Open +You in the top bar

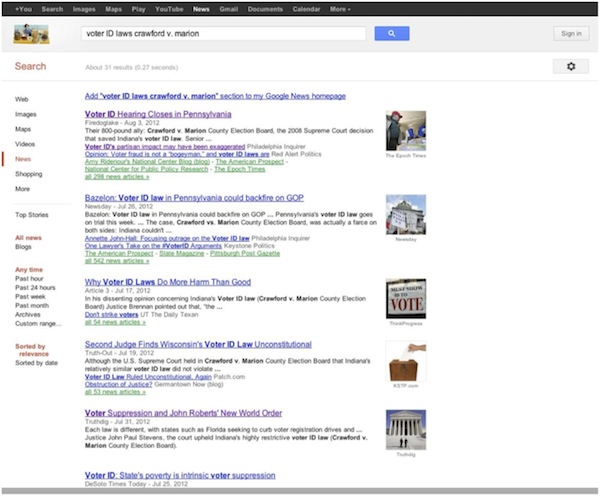click(x=23, y=9)
